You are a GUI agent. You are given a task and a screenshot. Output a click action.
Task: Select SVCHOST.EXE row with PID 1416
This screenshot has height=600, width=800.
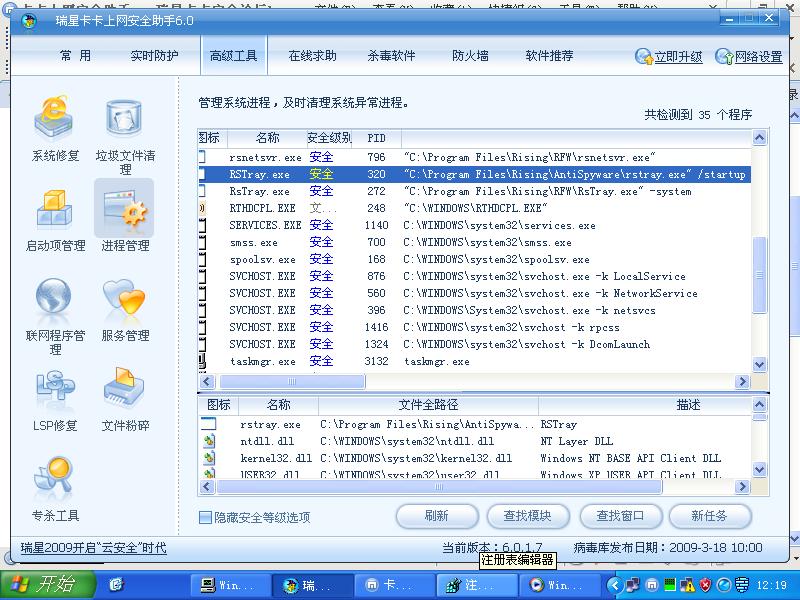[x=474, y=327]
